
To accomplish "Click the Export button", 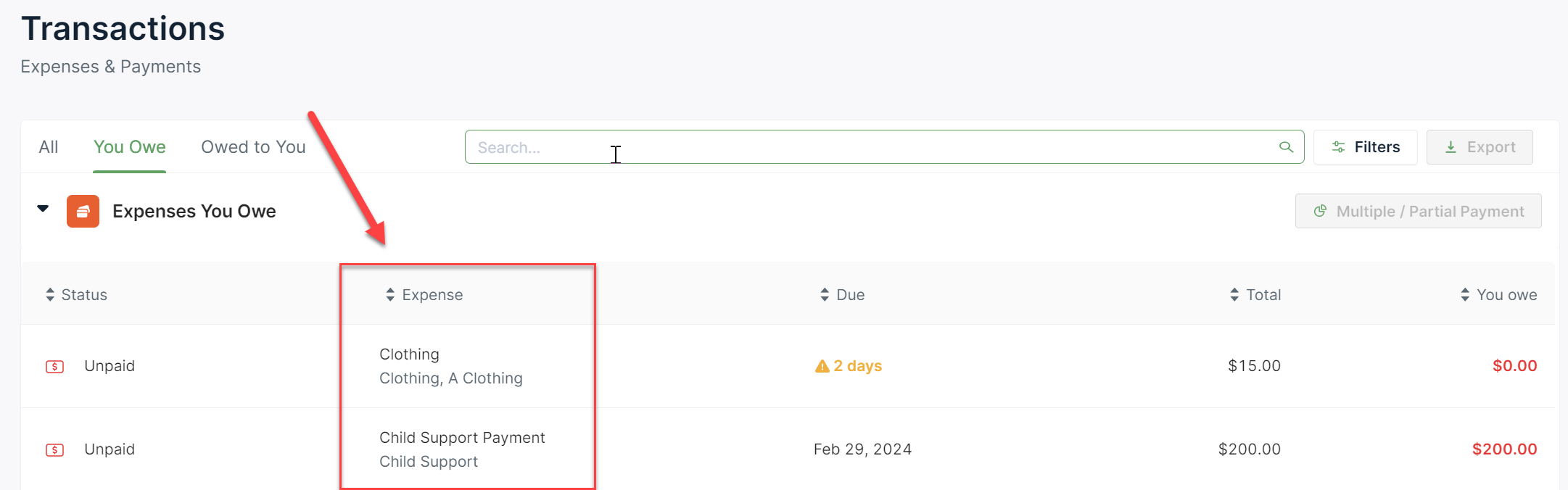I will tap(1480, 147).
